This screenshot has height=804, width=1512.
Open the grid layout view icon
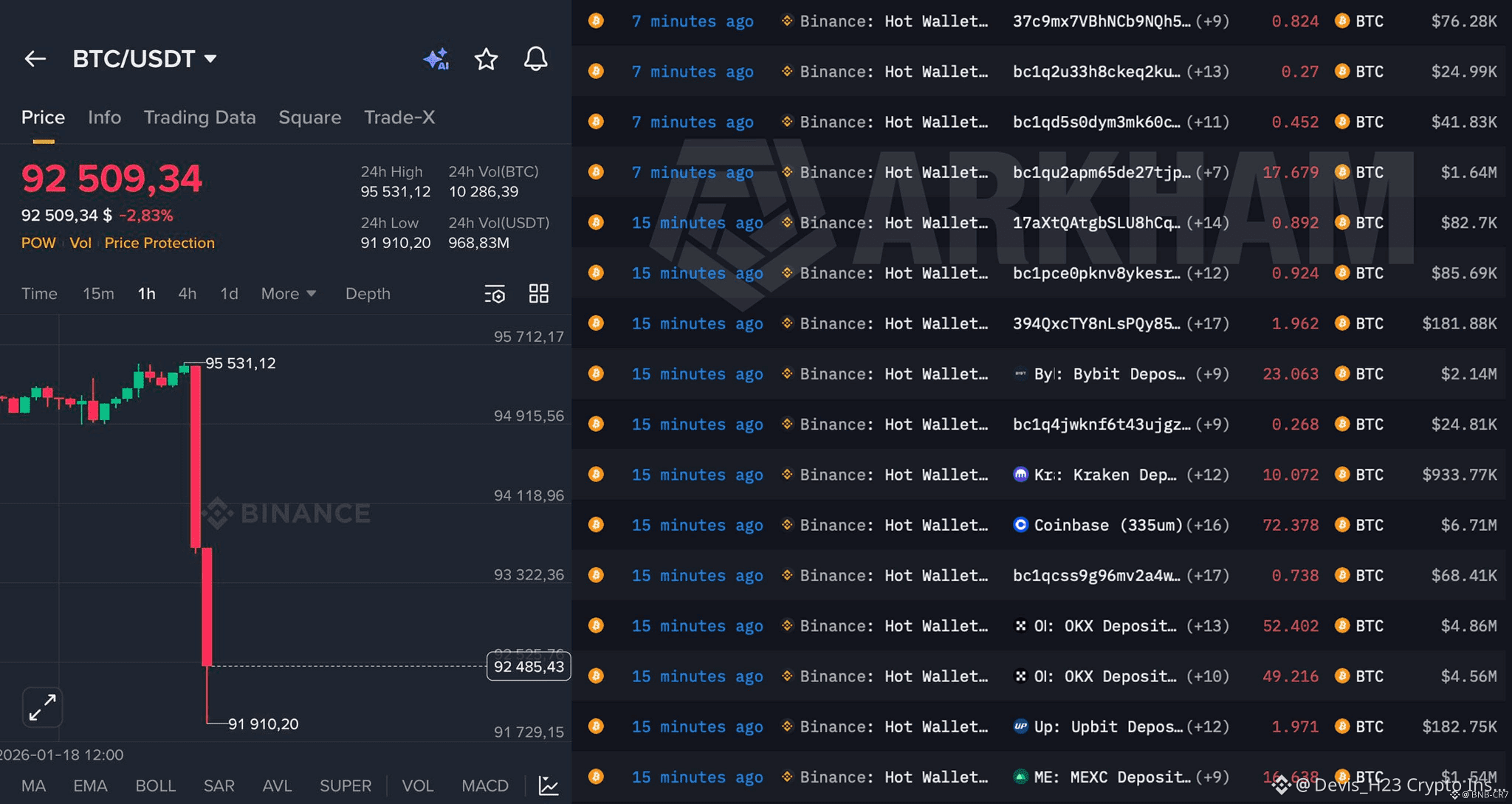(x=538, y=294)
